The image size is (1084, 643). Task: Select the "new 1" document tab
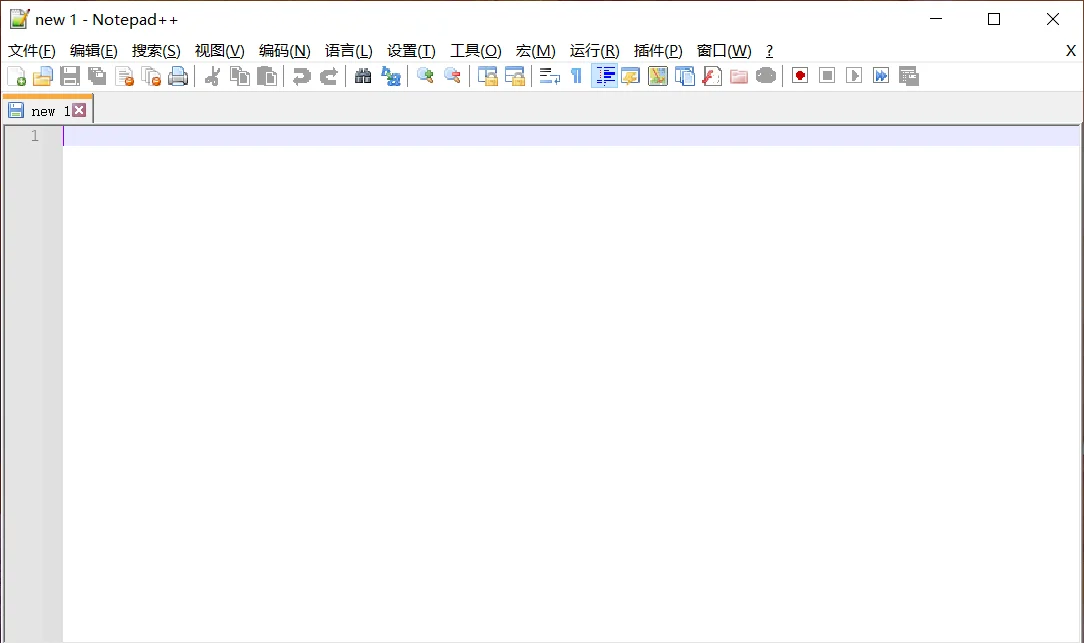coord(44,111)
